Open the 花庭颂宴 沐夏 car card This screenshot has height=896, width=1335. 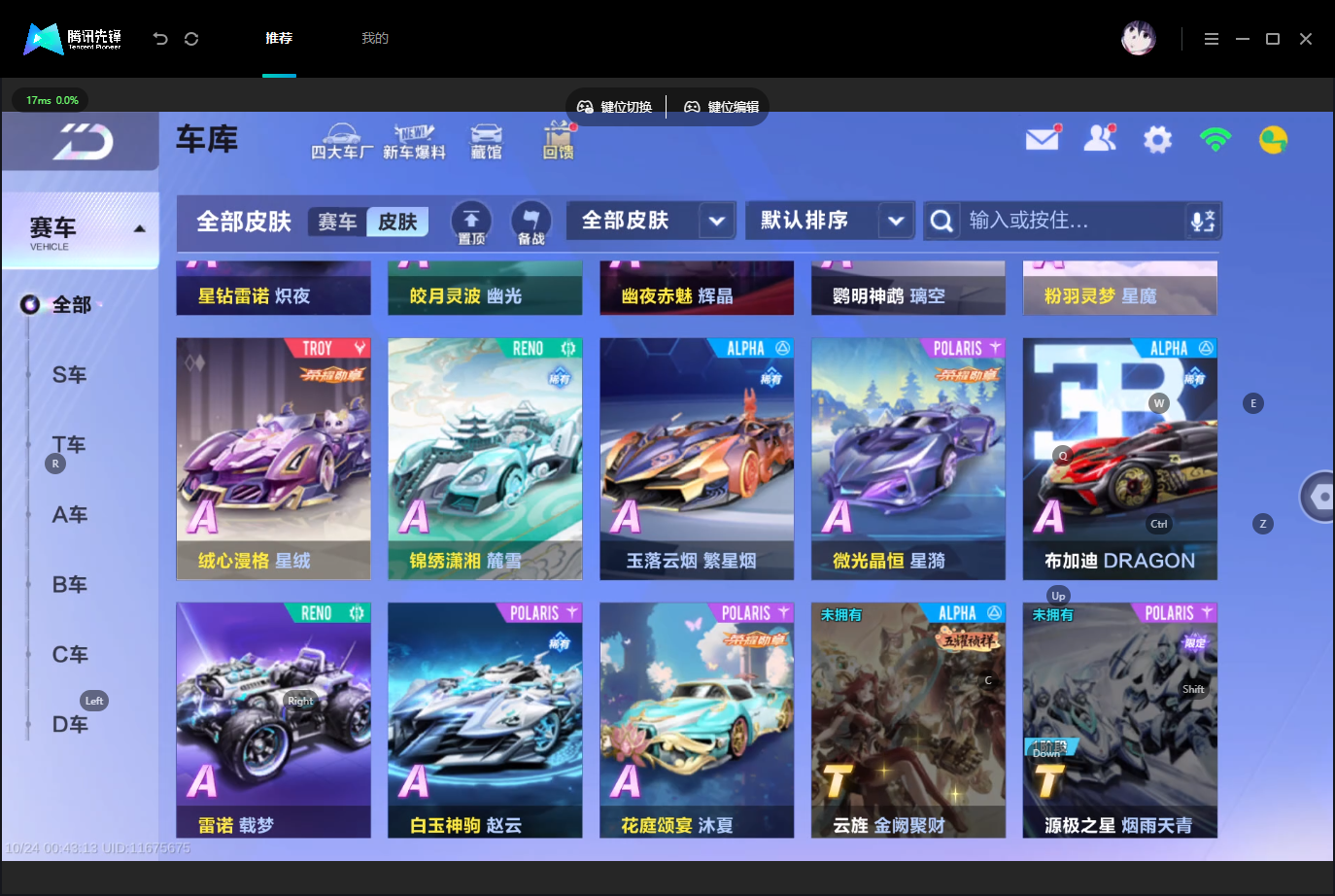tap(697, 720)
